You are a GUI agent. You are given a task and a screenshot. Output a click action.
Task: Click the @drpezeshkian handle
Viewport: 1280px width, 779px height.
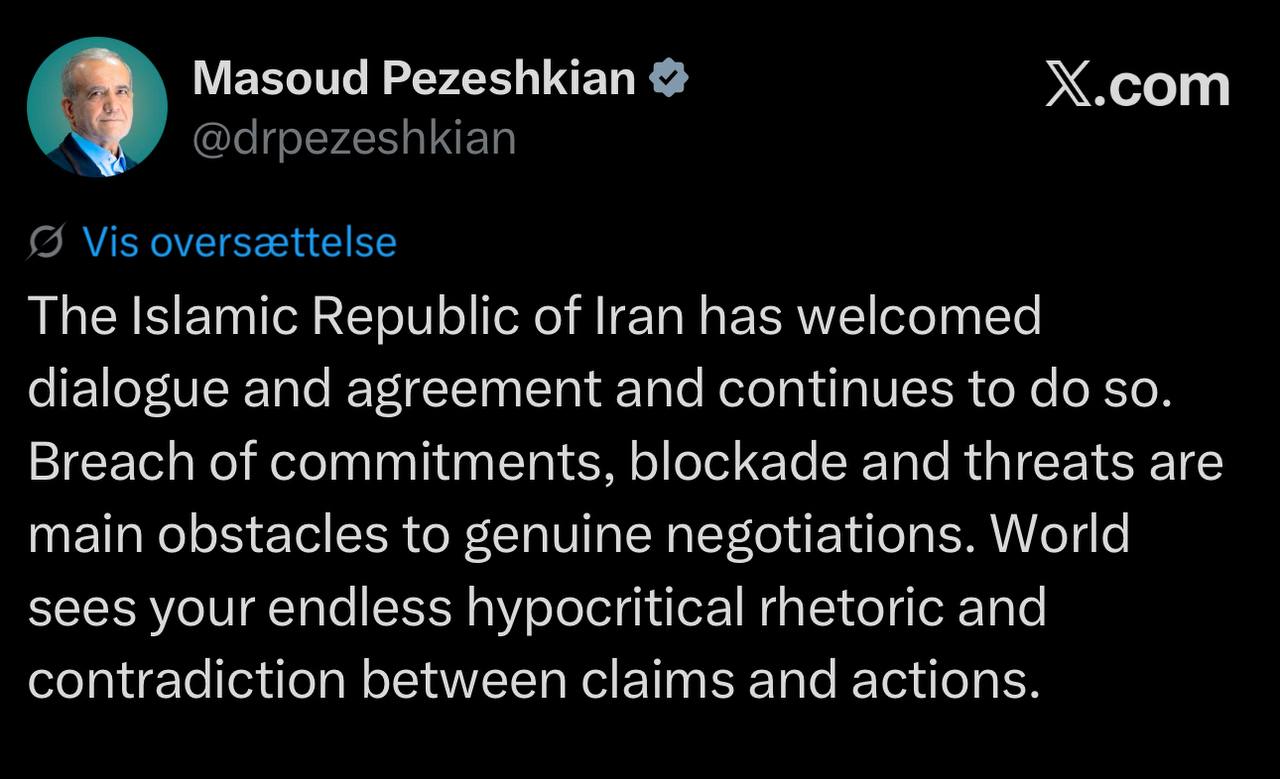click(353, 138)
